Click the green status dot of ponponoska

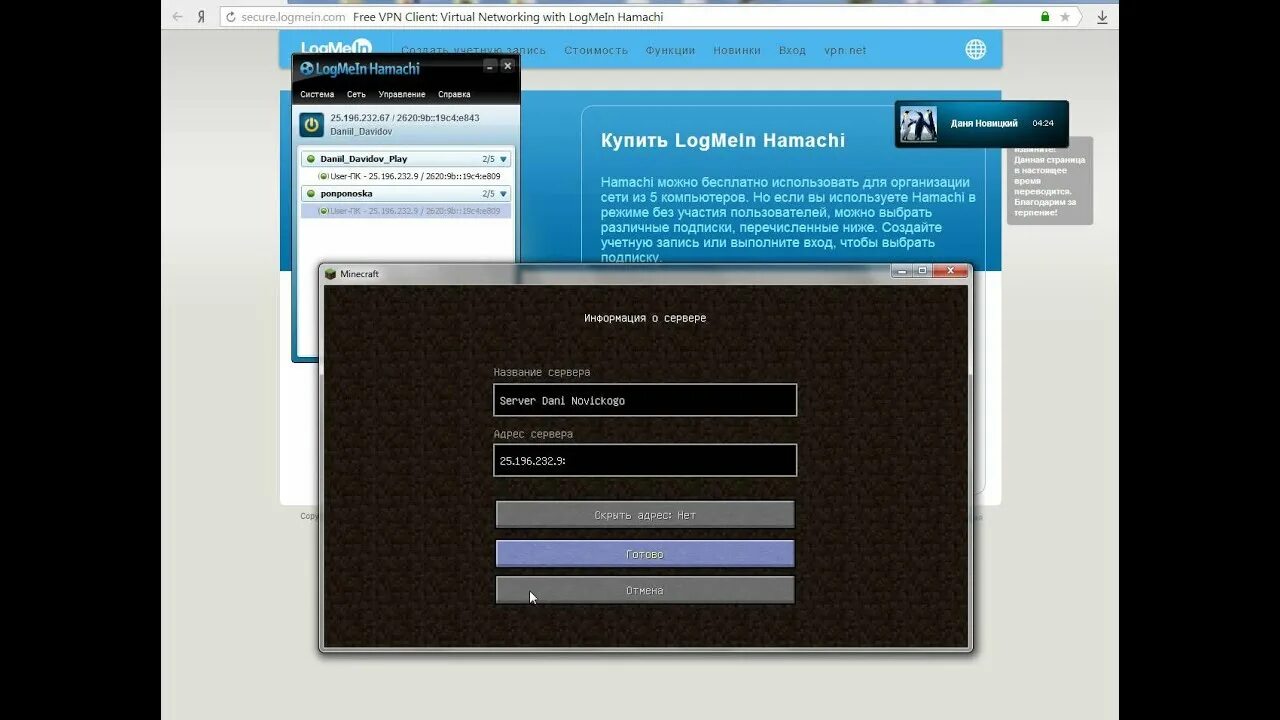pyautogui.click(x=311, y=194)
